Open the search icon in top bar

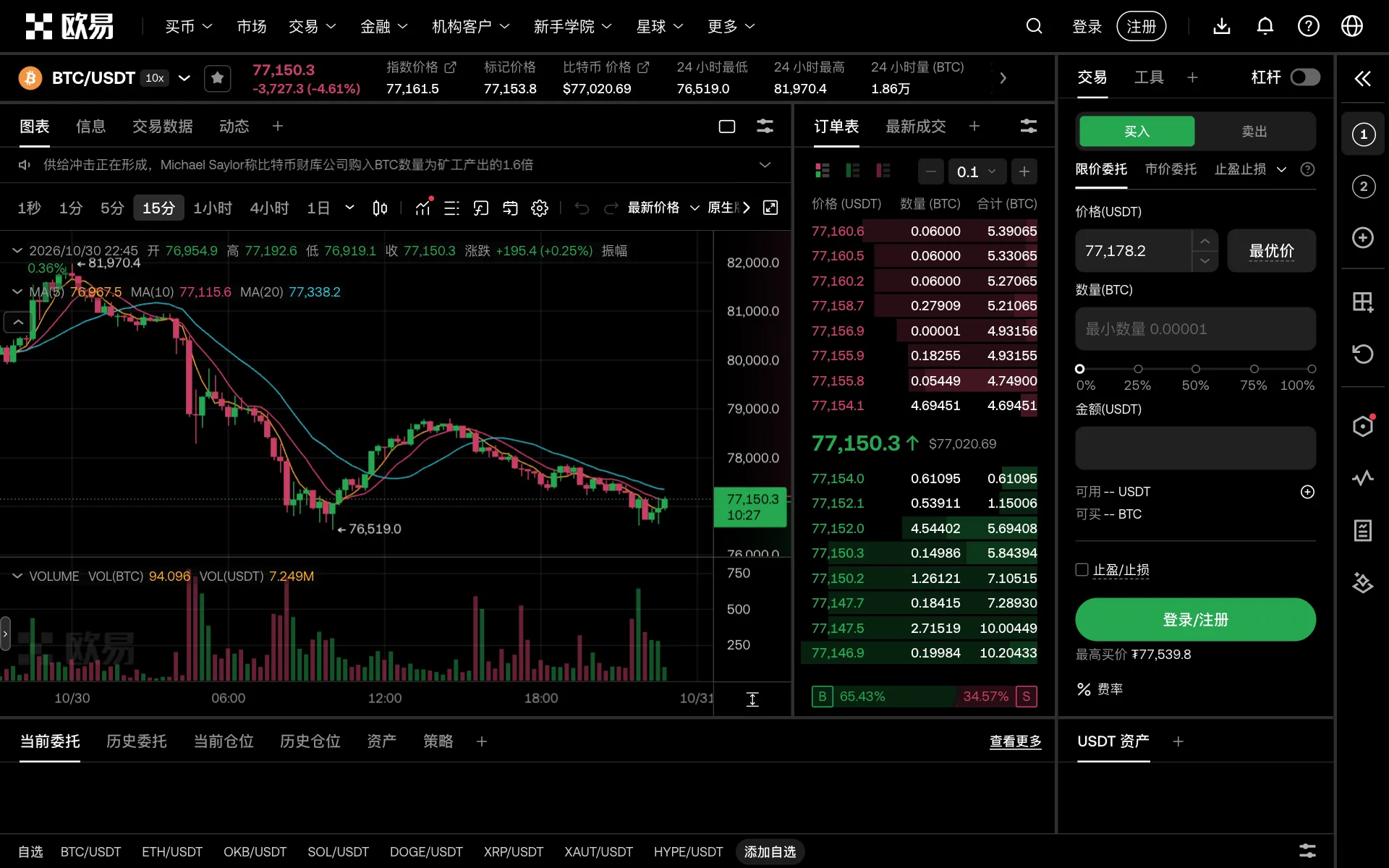[1035, 27]
